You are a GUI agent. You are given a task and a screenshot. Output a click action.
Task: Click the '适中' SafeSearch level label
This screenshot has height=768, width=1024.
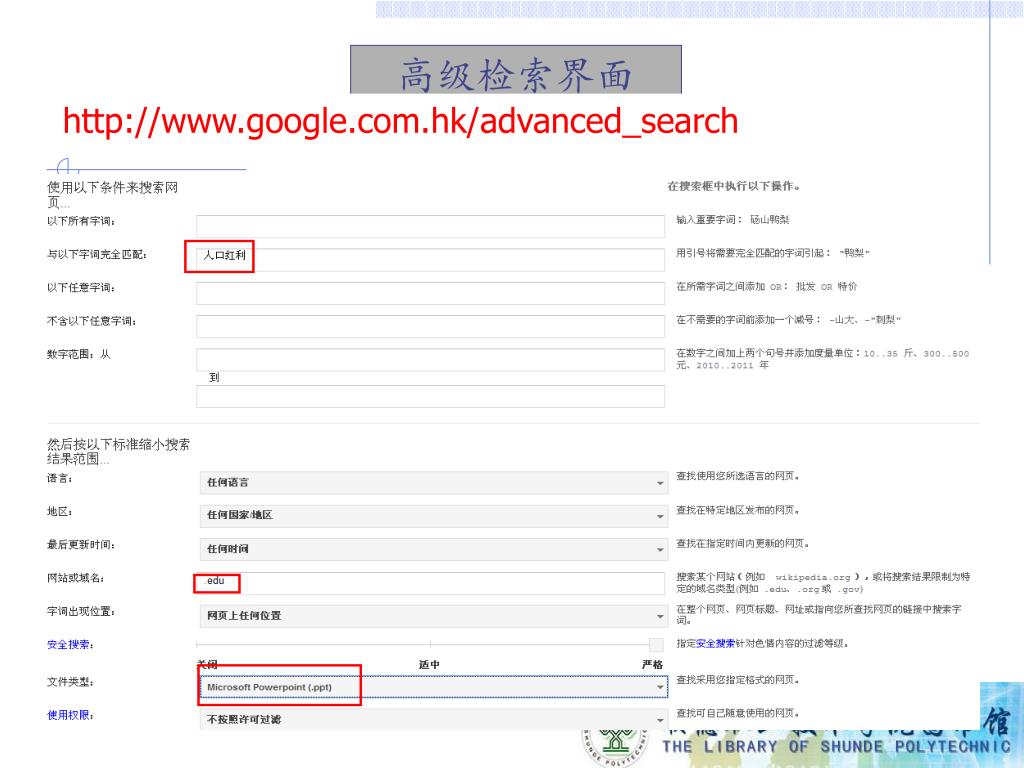pyautogui.click(x=429, y=664)
